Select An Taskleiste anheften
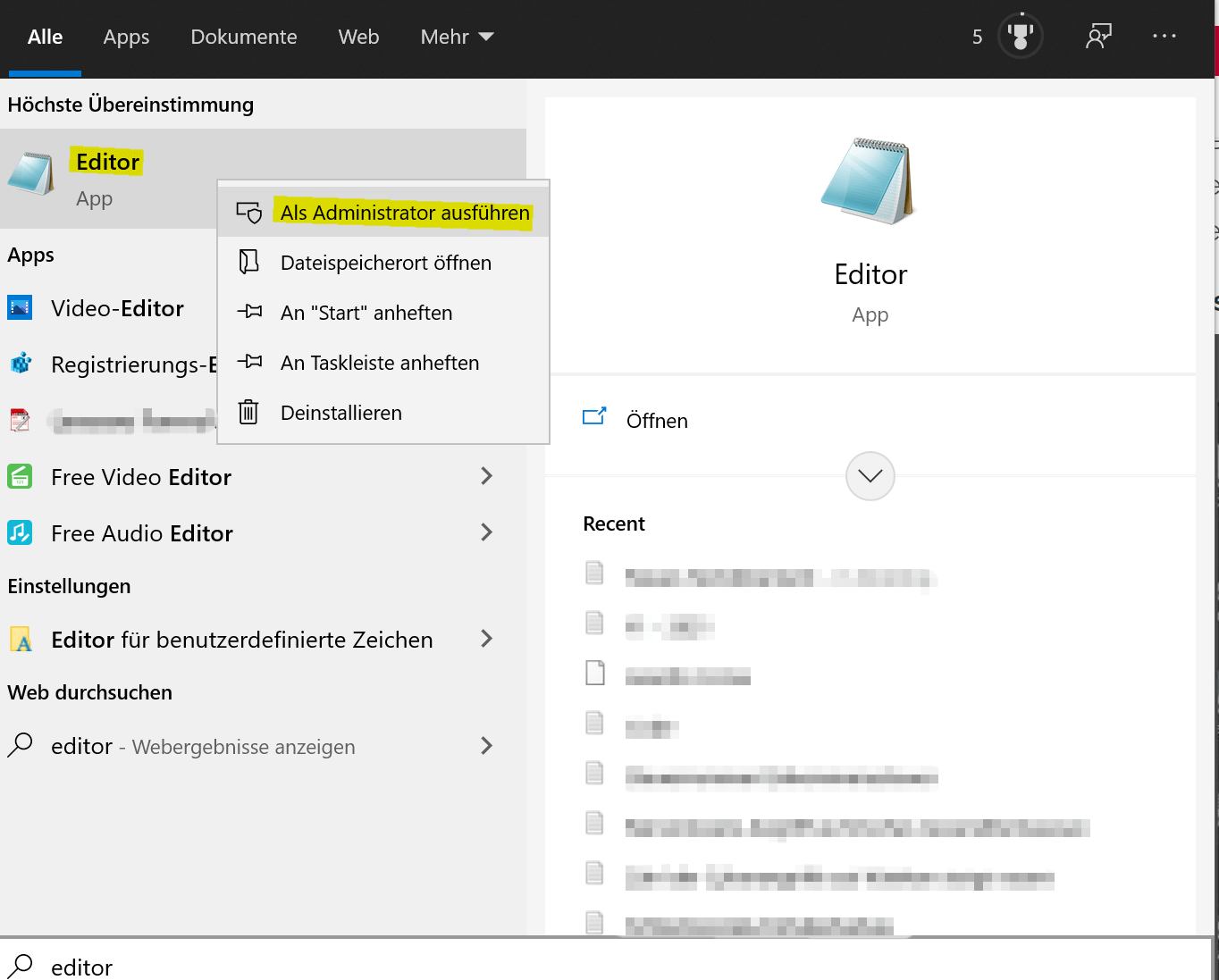 (383, 363)
